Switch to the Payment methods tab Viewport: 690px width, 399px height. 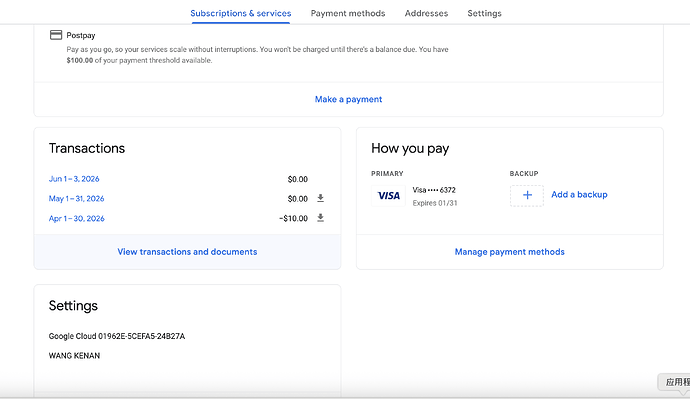[x=348, y=13]
